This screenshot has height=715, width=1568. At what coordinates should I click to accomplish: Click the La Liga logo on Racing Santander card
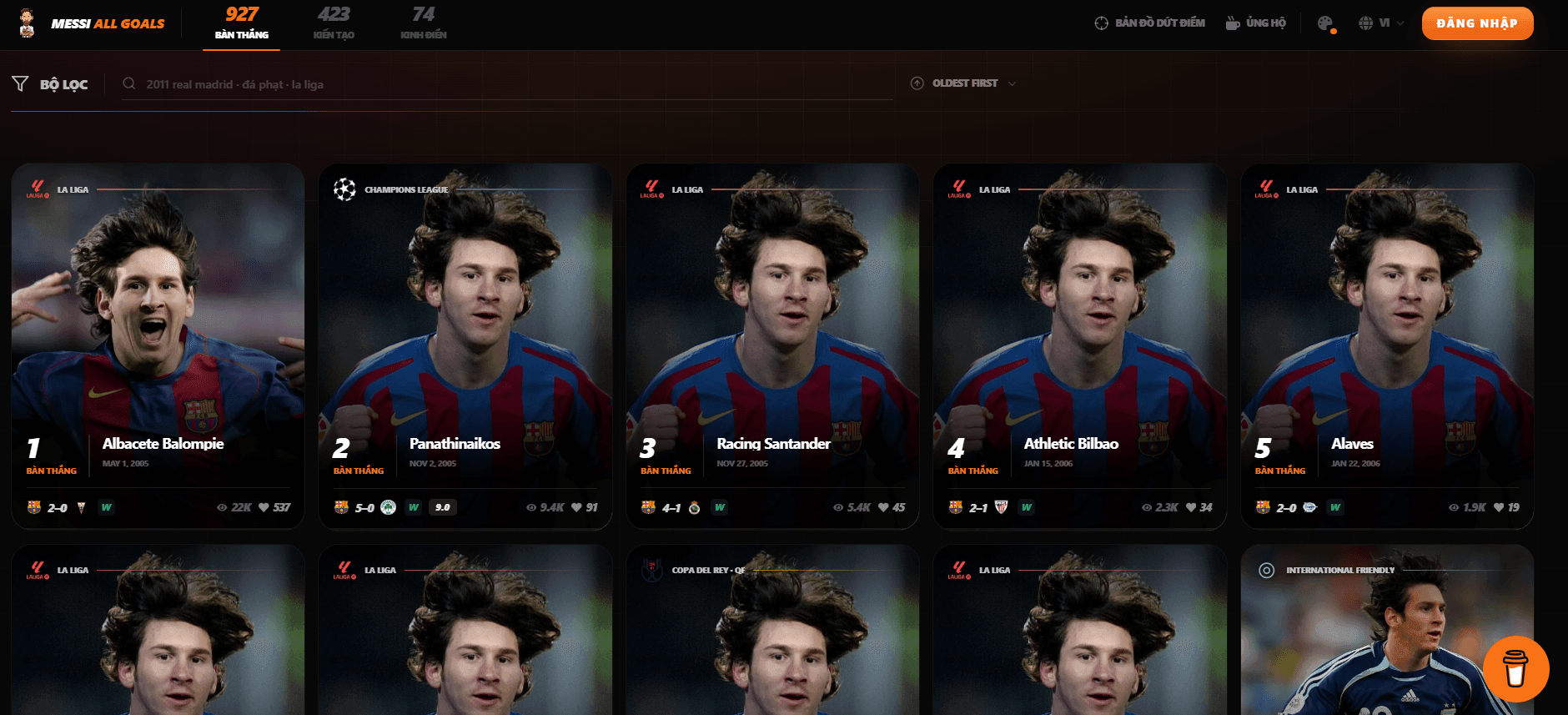(x=651, y=189)
